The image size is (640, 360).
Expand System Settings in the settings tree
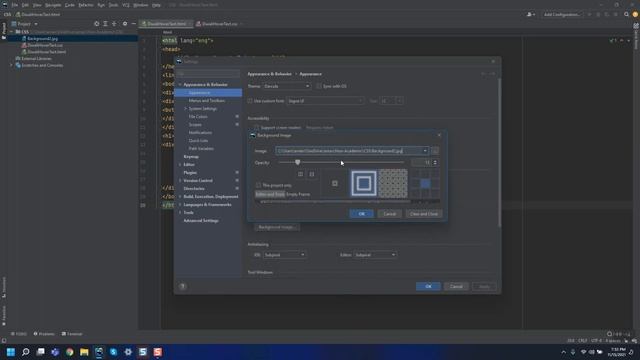click(185, 109)
